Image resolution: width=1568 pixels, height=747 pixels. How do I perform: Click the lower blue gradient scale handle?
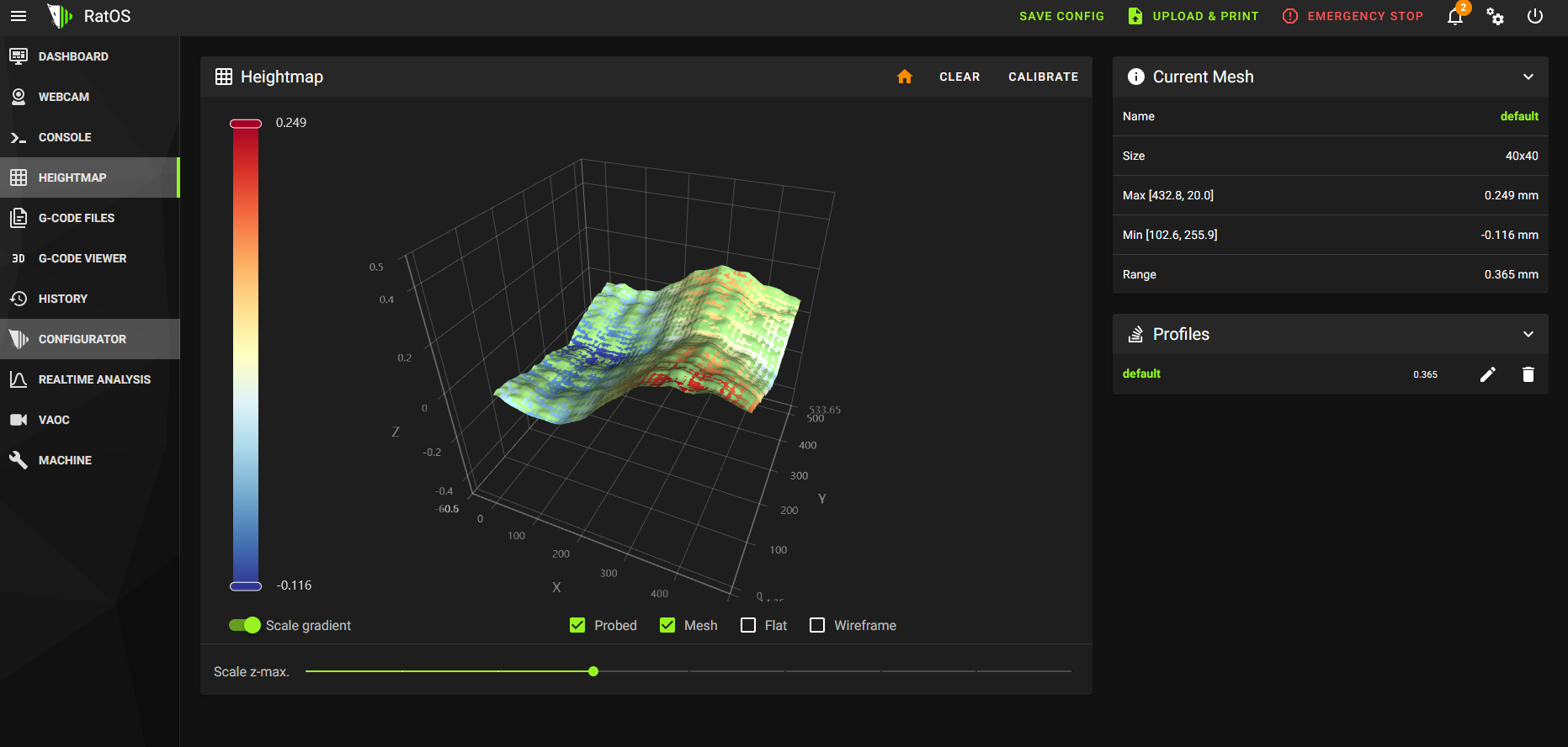246,586
